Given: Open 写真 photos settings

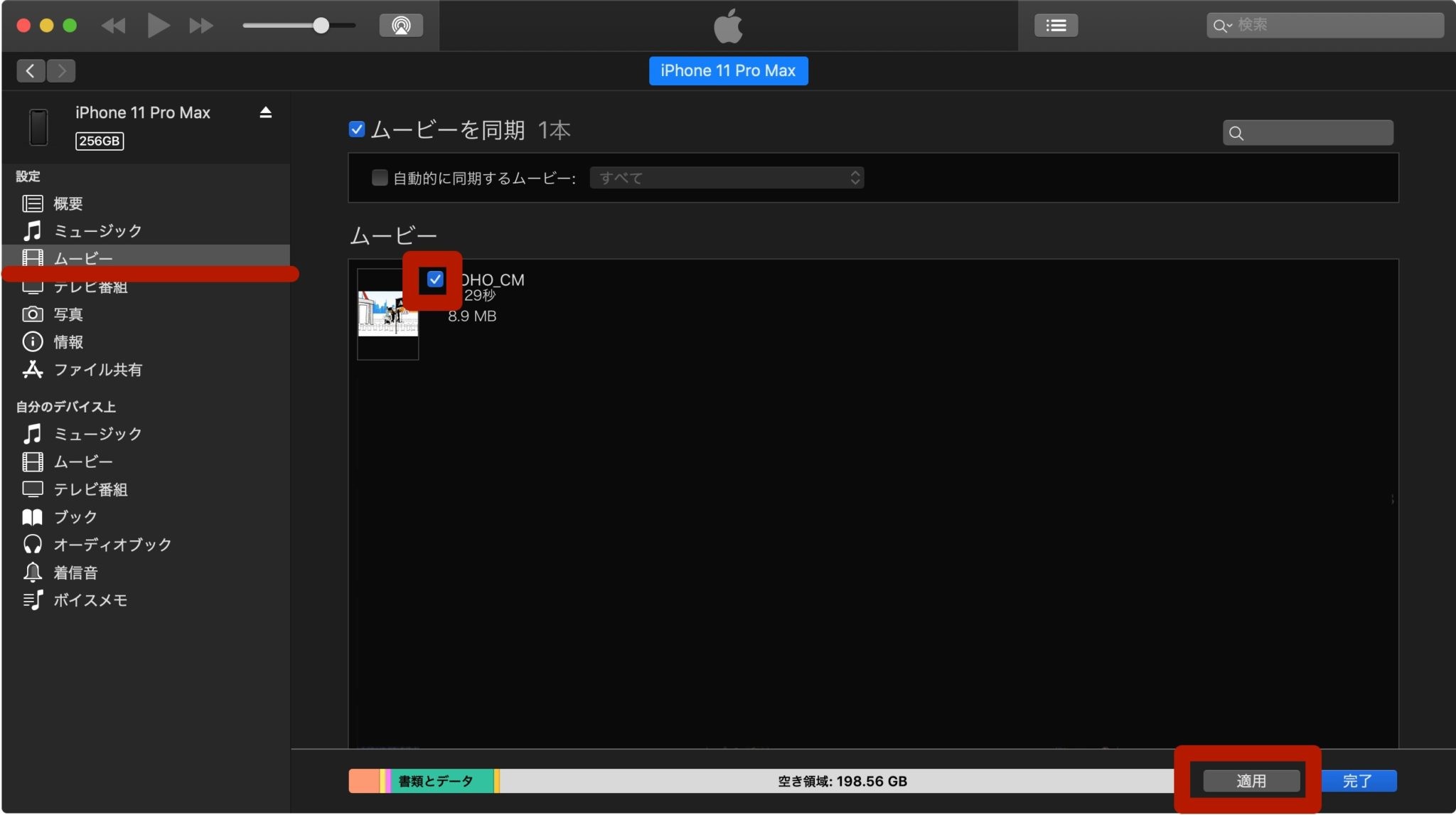Looking at the screenshot, I should [x=146, y=314].
